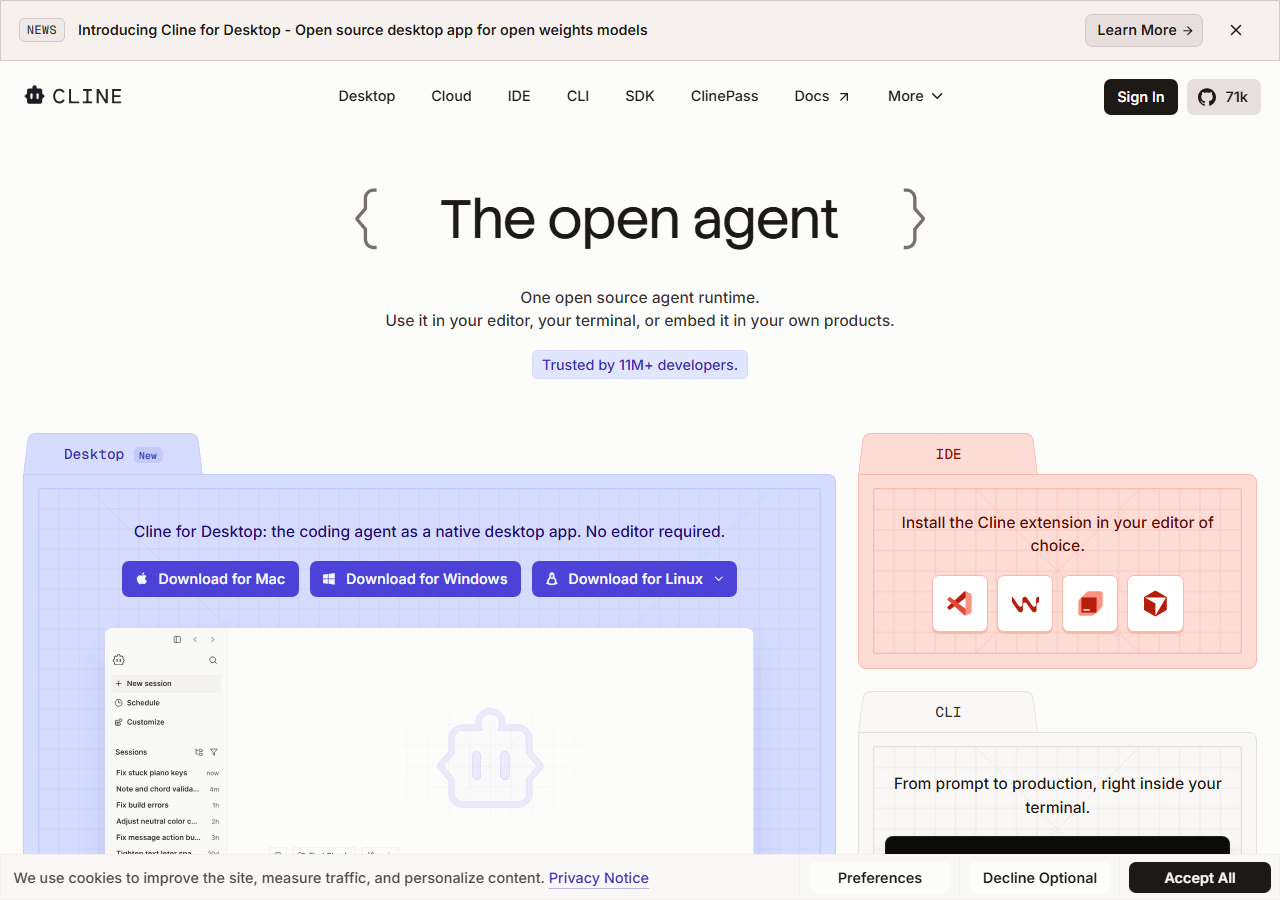Go to the ClinePass page
Viewport: 1280px width, 900px height.
[x=724, y=96]
